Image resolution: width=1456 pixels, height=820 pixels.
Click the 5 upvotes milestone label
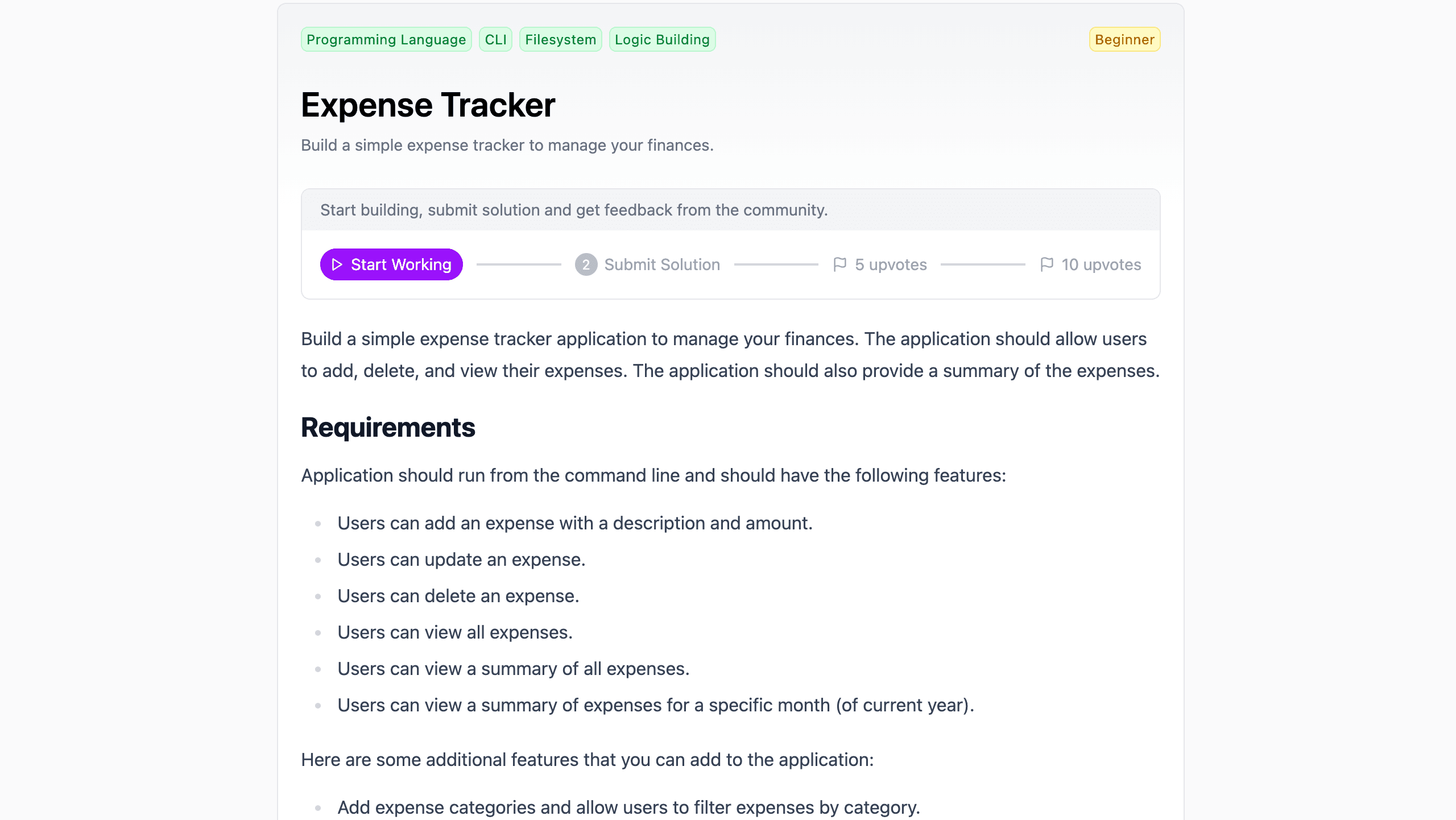(x=891, y=264)
